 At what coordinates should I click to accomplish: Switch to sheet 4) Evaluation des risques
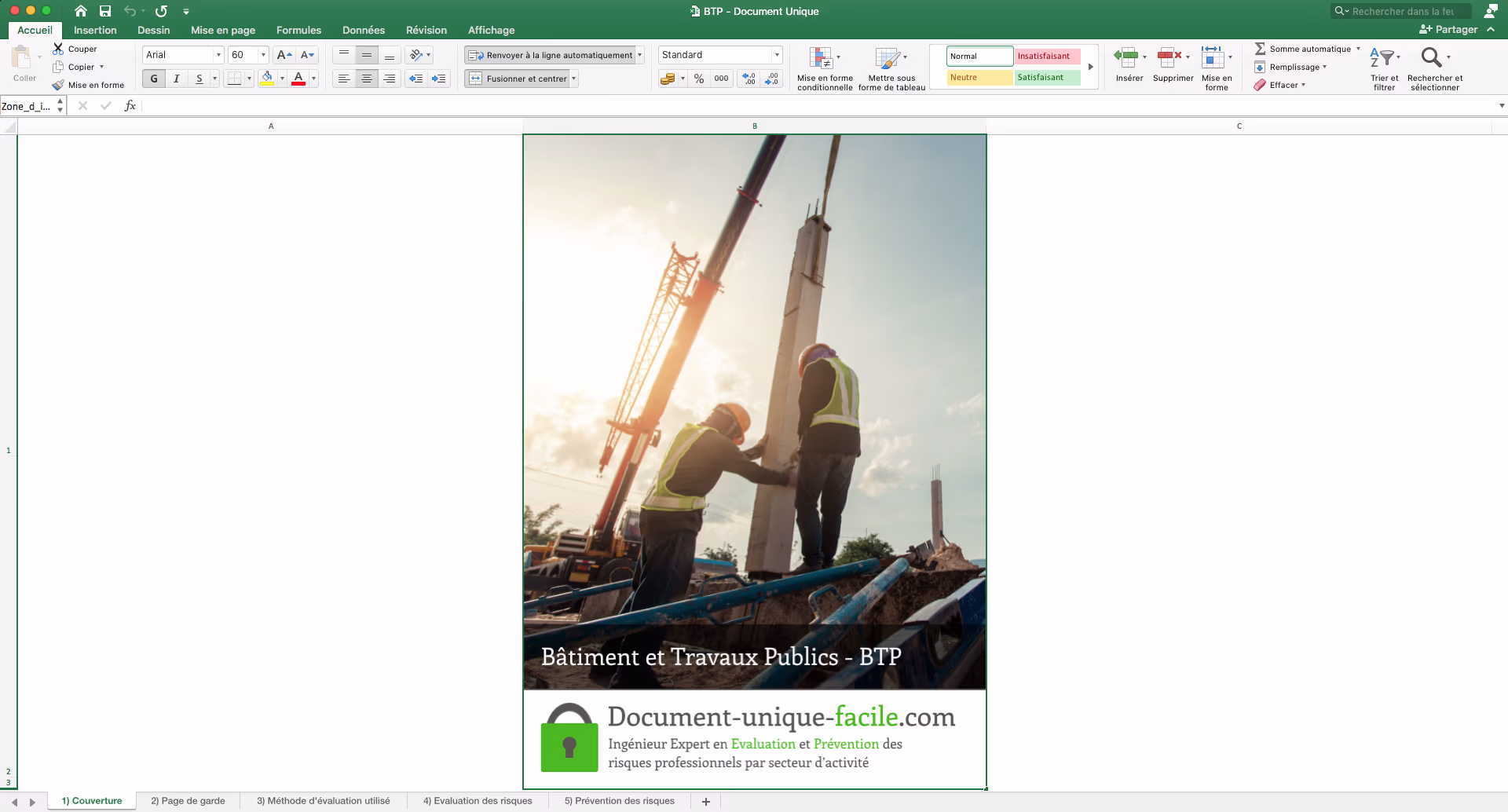tap(478, 801)
